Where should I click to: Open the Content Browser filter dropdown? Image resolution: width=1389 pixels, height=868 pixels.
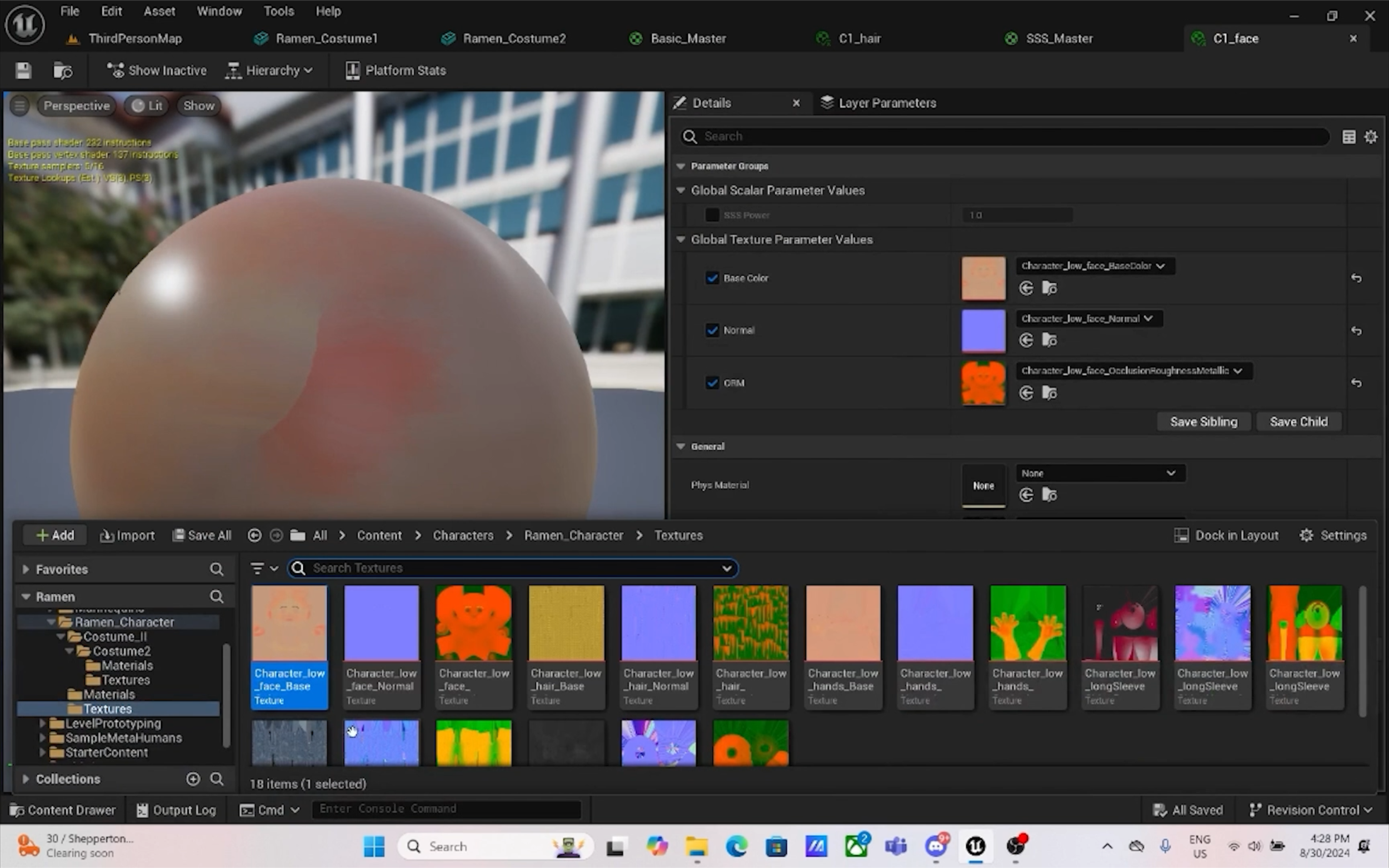click(264, 568)
